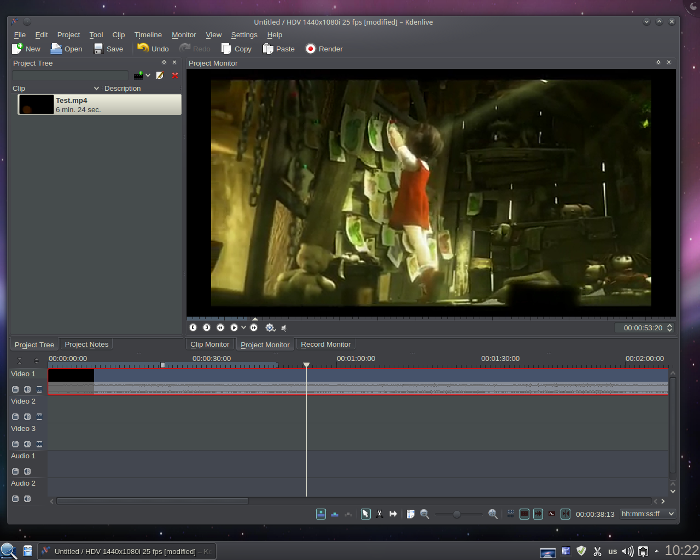The height and width of the screenshot is (560, 700).
Task: Click the track height adjust icon above Video 1
Action: coord(37,361)
